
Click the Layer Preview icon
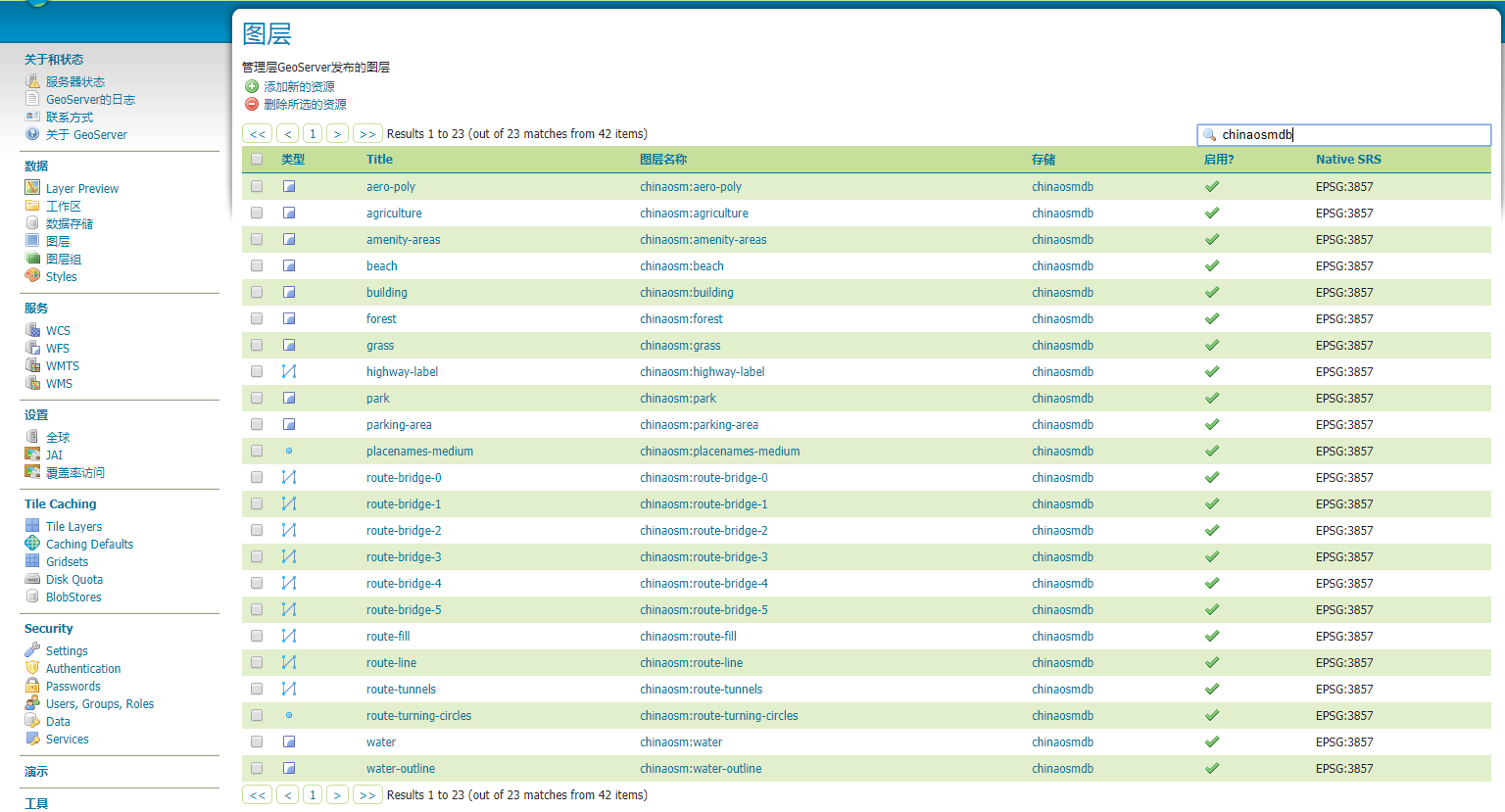pos(32,188)
